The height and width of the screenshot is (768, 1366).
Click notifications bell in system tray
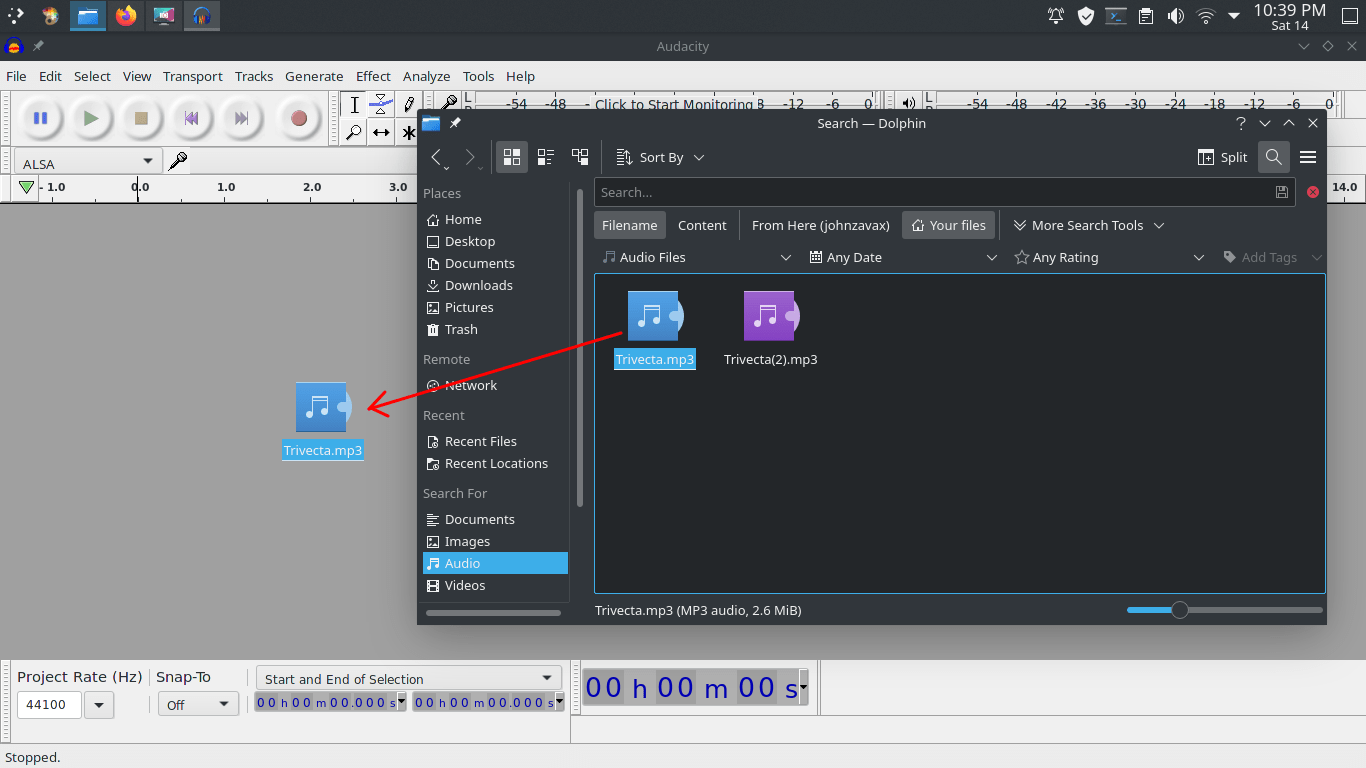(1056, 16)
